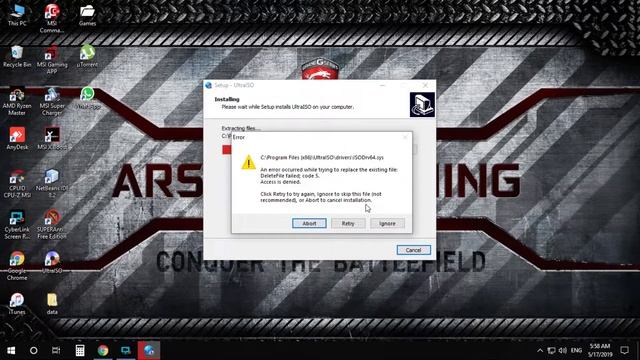Open Cortana search circle in taskbar
Image resolution: width=640 pixels, height=360 pixels.
(33, 350)
